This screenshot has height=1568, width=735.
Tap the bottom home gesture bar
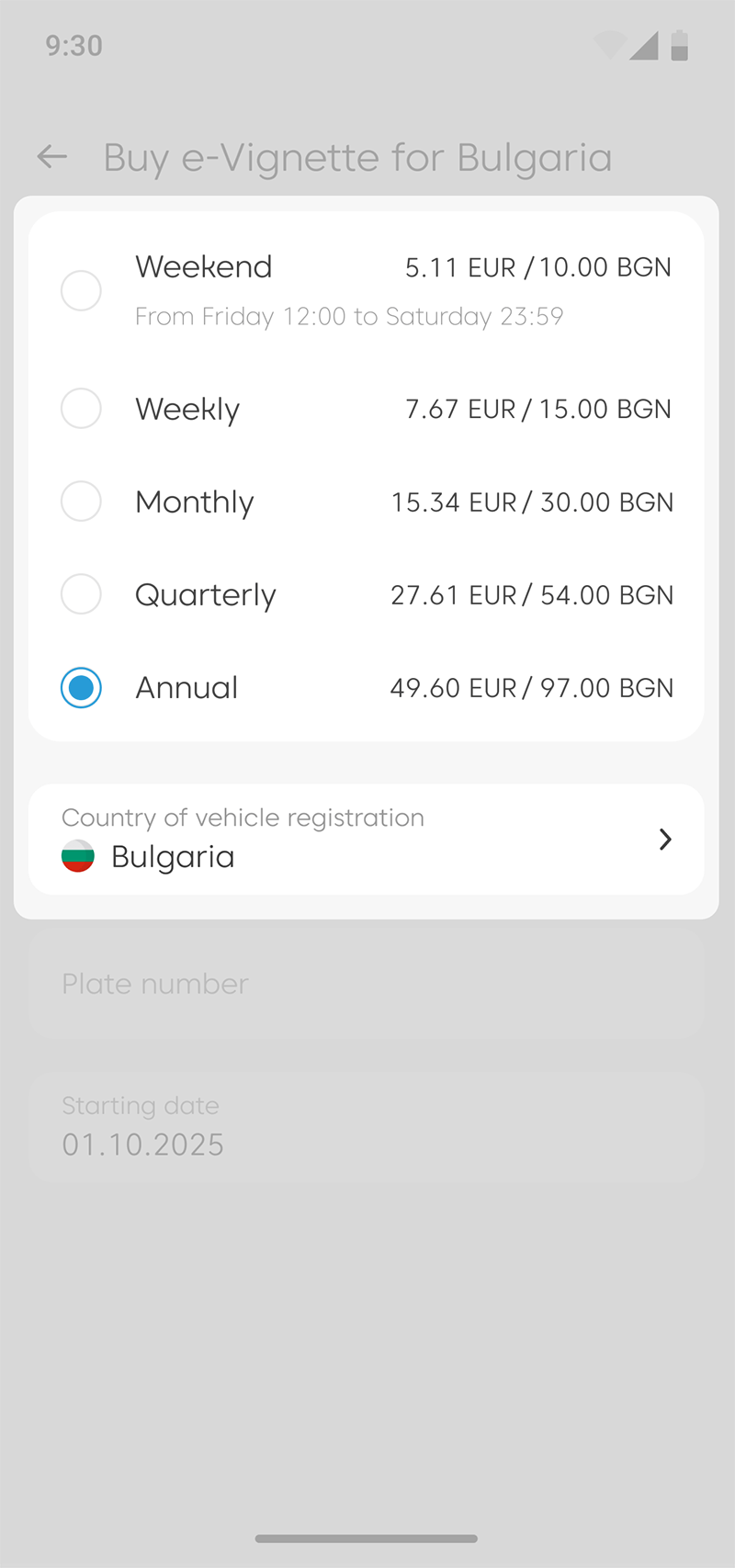click(x=366, y=1538)
